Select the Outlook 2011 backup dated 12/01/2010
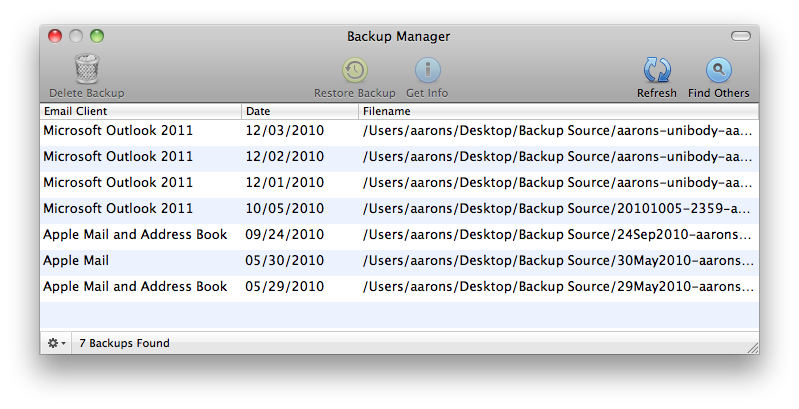 click(400, 183)
